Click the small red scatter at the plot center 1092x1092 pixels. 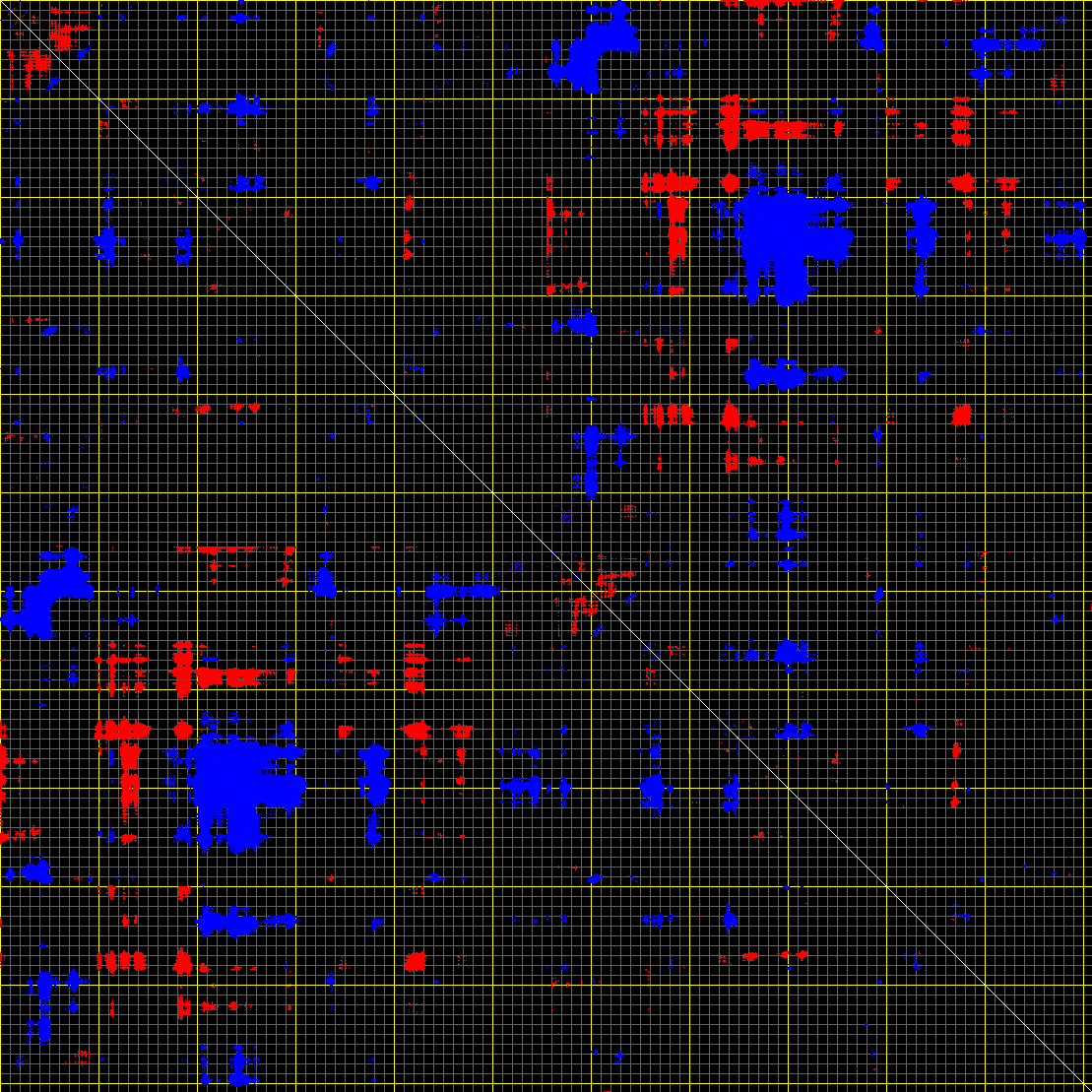[591, 591]
